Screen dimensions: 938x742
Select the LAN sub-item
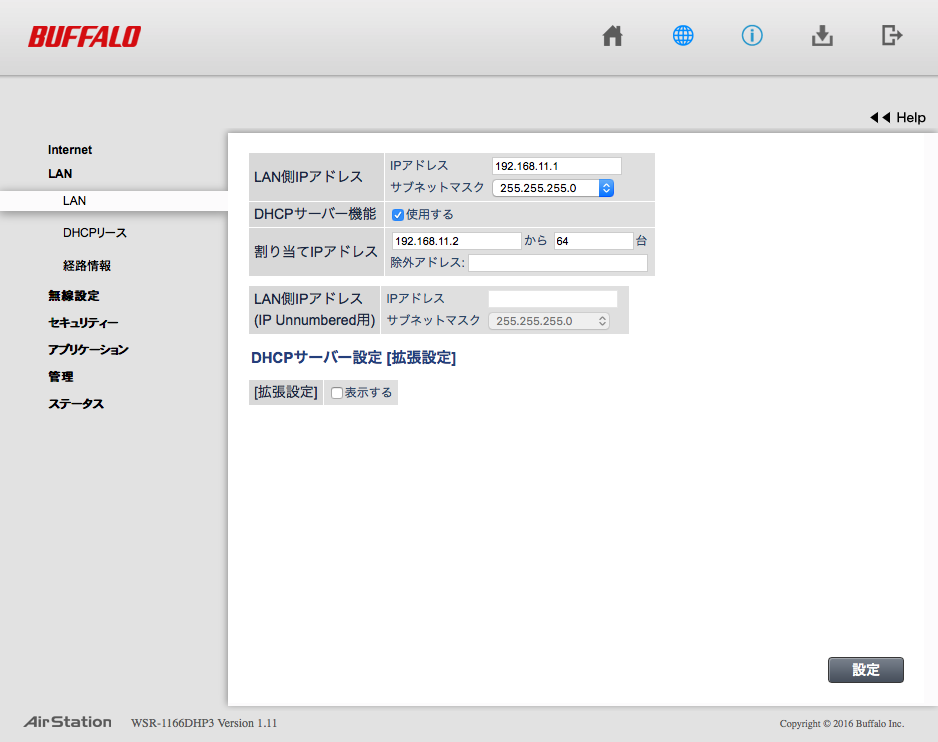tap(74, 200)
